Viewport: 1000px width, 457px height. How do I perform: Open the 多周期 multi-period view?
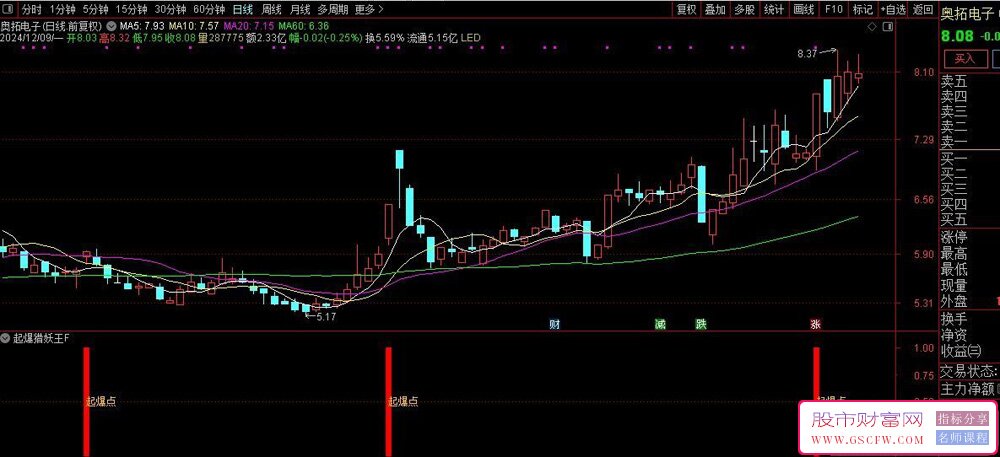pyautogui.click(x=333, y=9)
